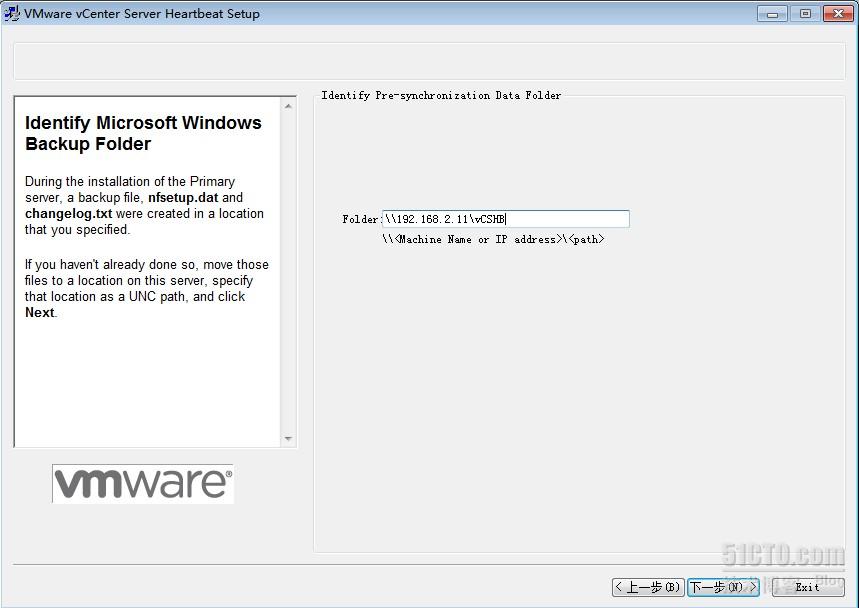This screenshot has height=608, width=859.
Task: Click the window title 'VMware vCenter Server Heartbeat Setup'
Action: (142, 14)
